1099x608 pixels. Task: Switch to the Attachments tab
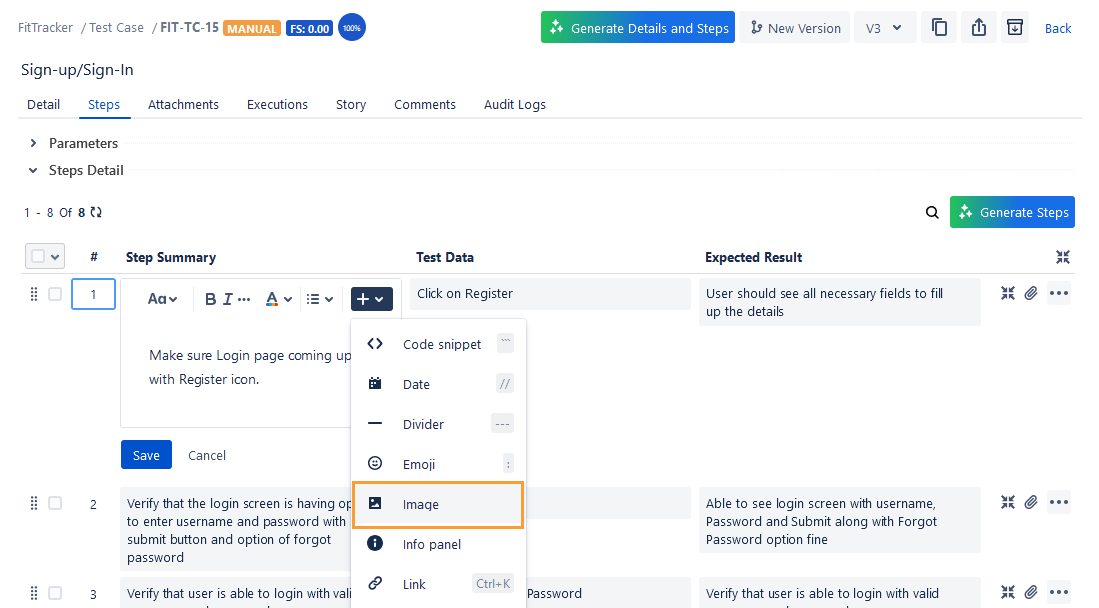point(183,104)
